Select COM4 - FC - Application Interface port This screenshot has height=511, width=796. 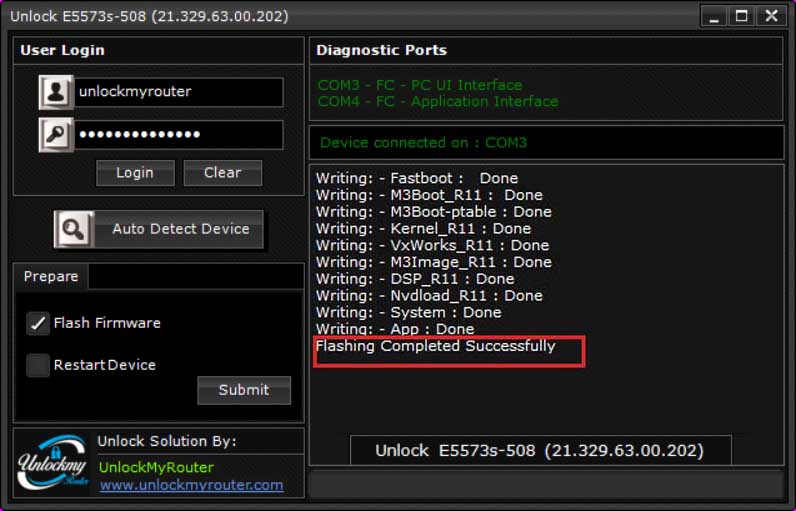(x=438, y=101)
